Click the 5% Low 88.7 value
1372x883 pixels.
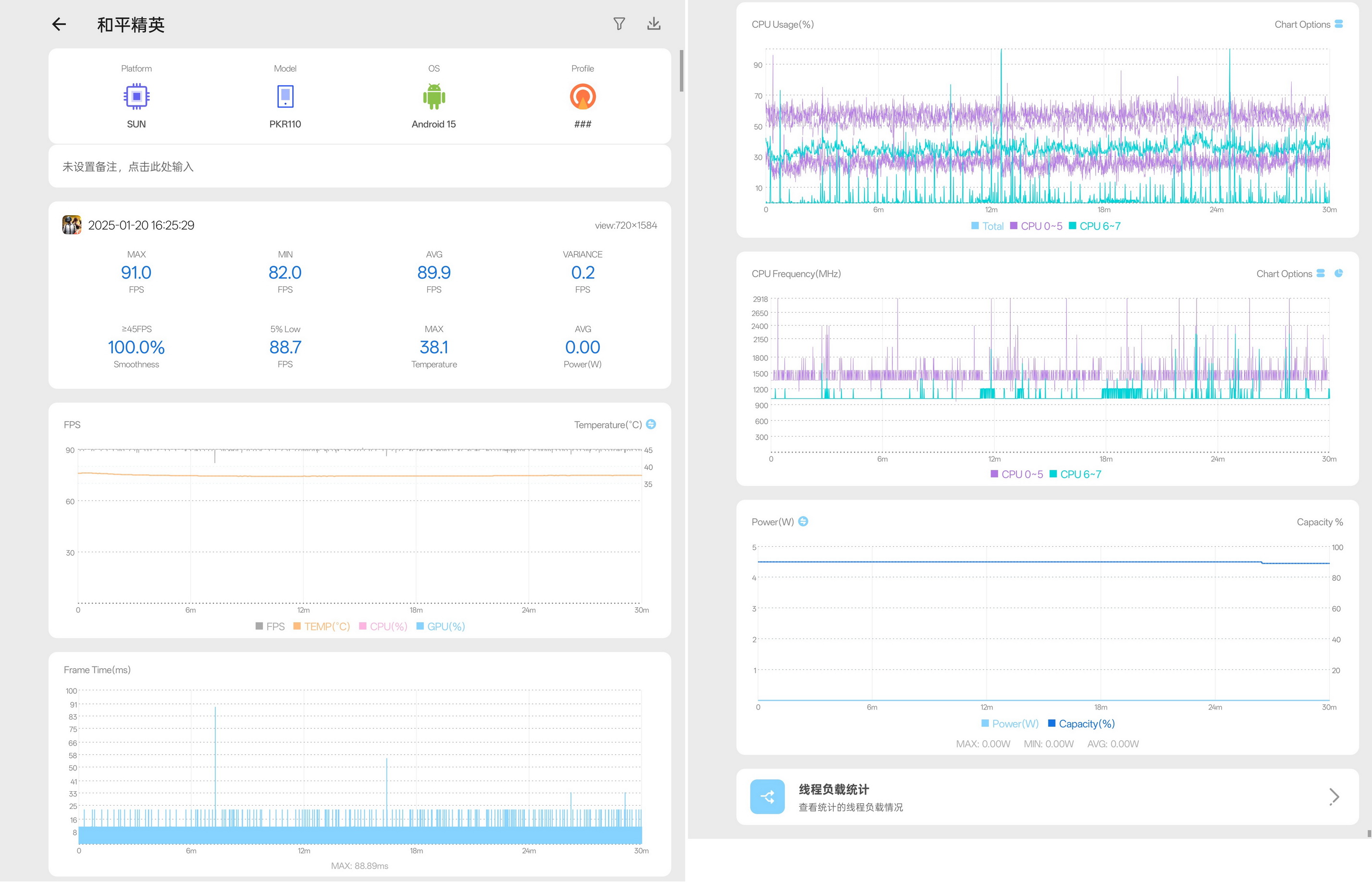point(285,347)
